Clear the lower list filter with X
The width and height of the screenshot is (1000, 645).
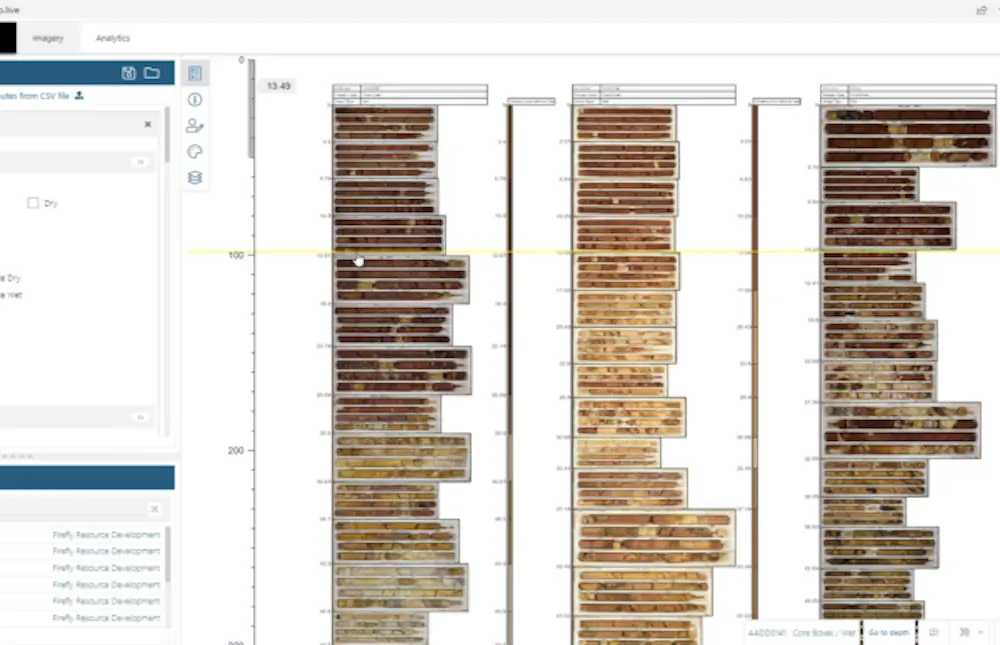click(154, 509)
